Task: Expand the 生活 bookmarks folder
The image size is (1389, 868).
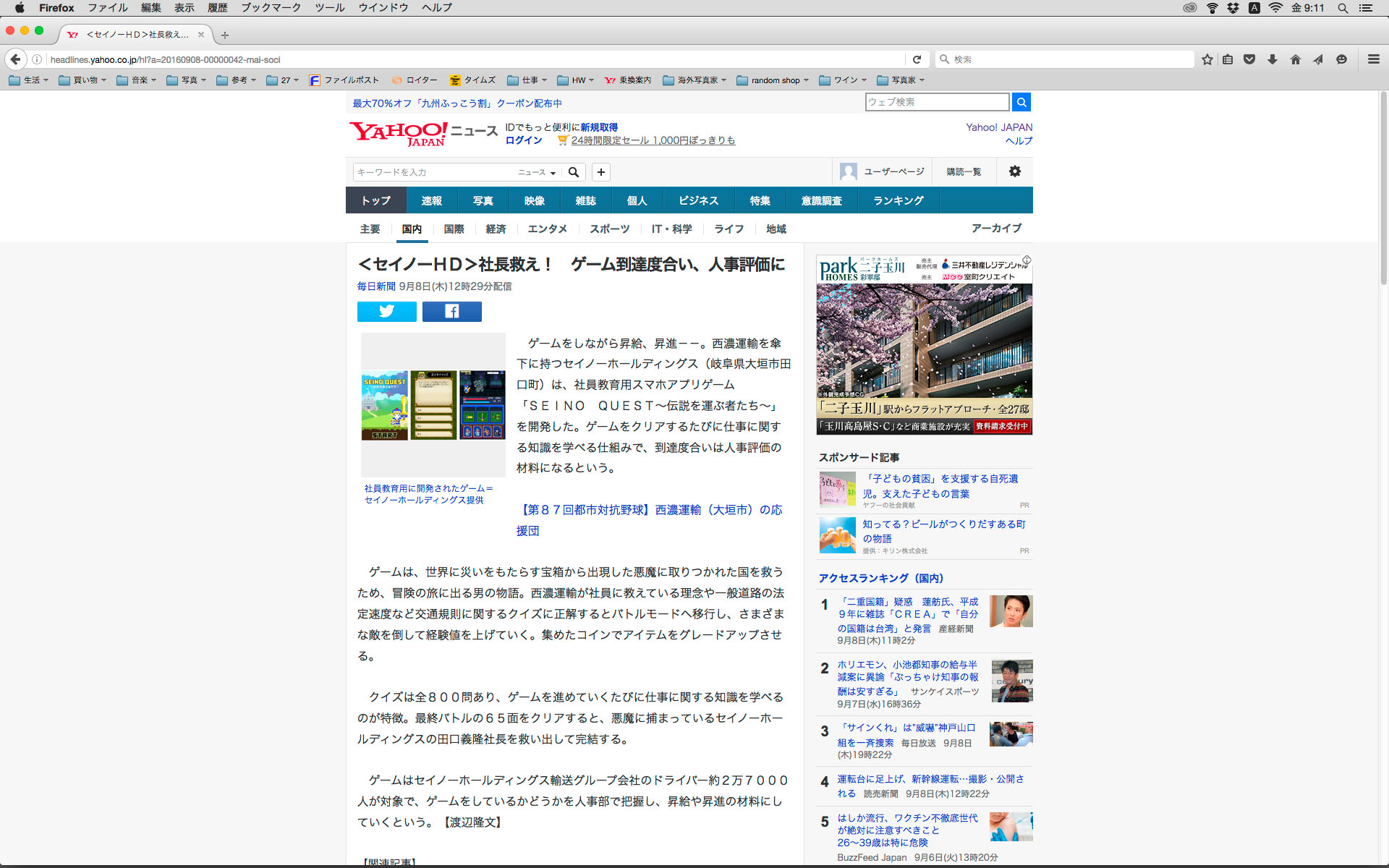Action: pyautogui.click(x=29, y=80)
